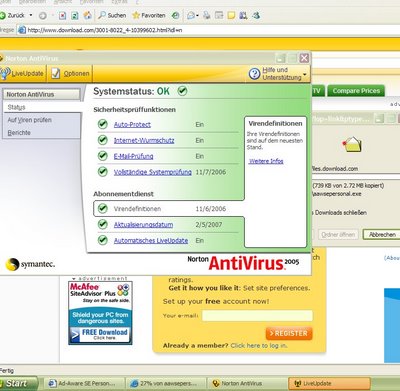Image resolution: width=400 pixels, height=391 pixels.
Task: Open the Favoriten star button
Action: (149, 15)
